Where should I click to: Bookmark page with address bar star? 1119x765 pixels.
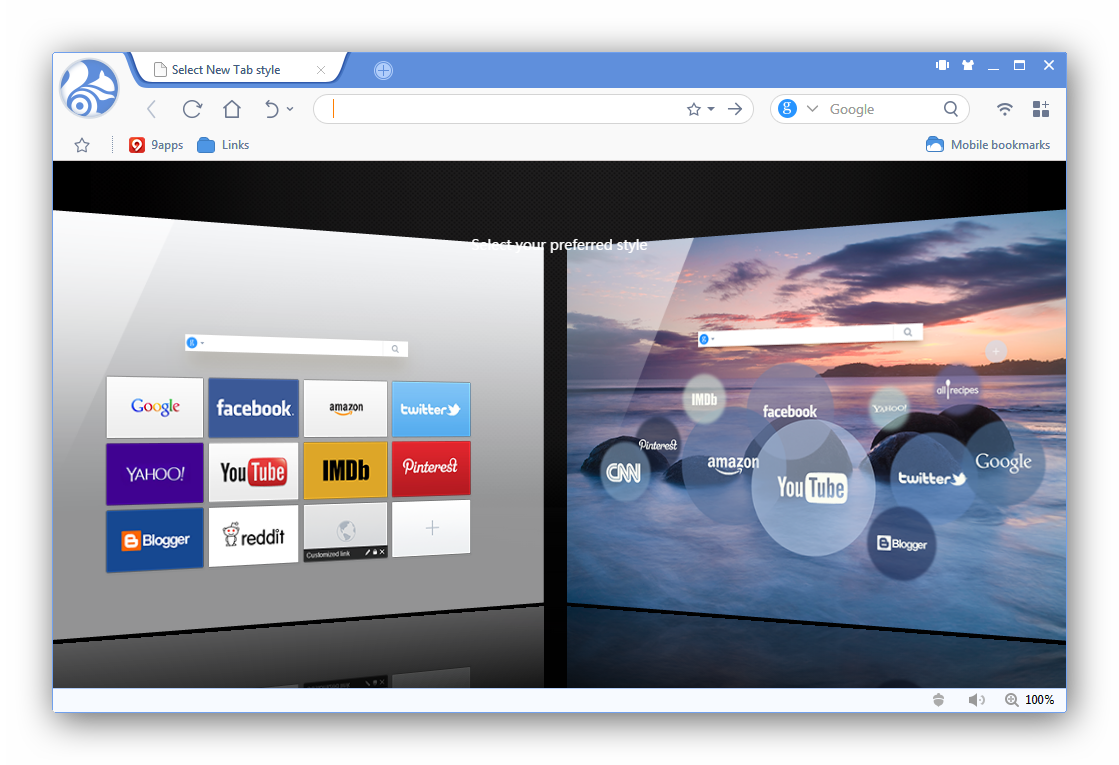click(x=694, y=109)
